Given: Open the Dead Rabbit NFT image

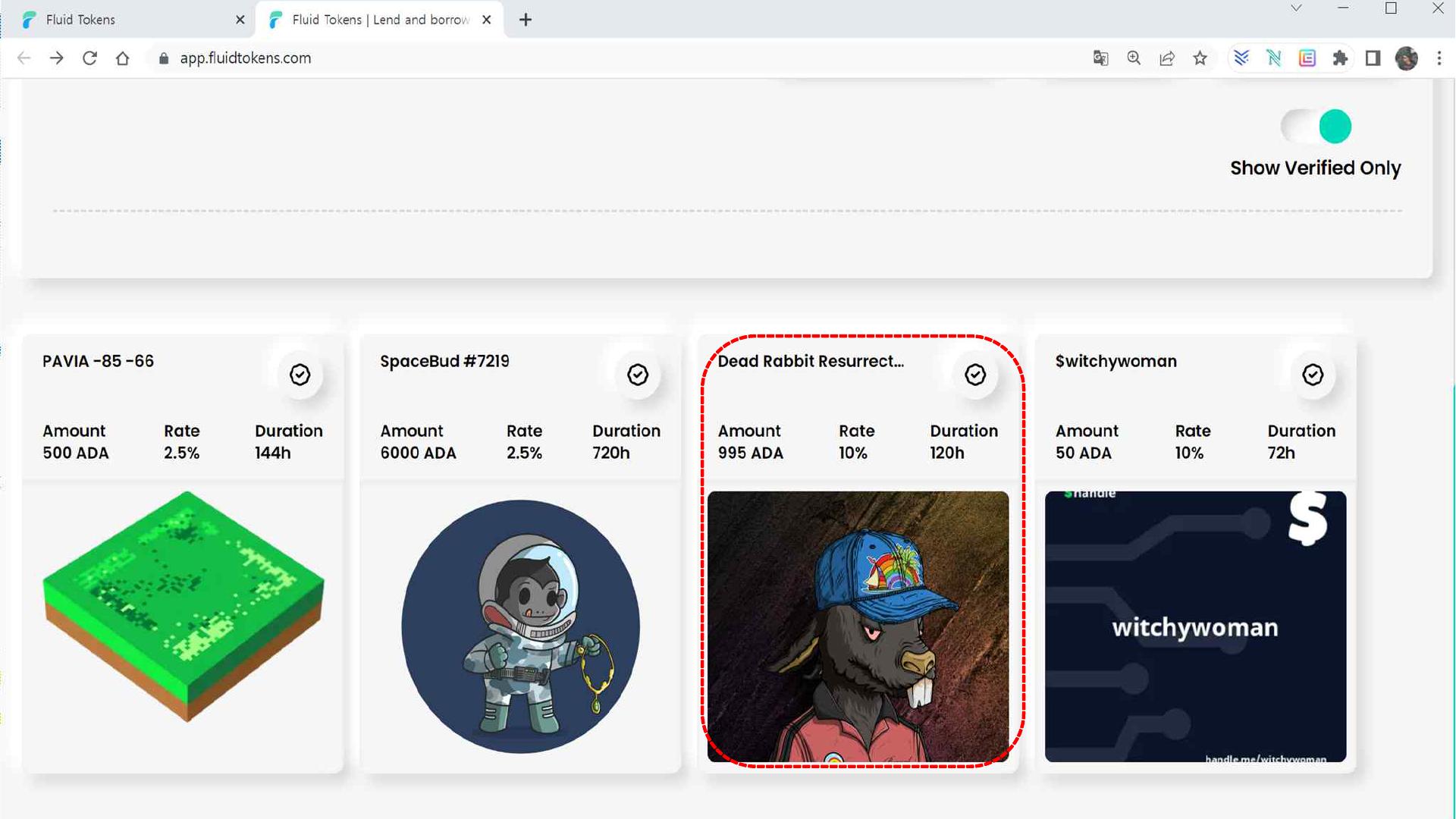Looking at the screenshot, I should [858, 626].
